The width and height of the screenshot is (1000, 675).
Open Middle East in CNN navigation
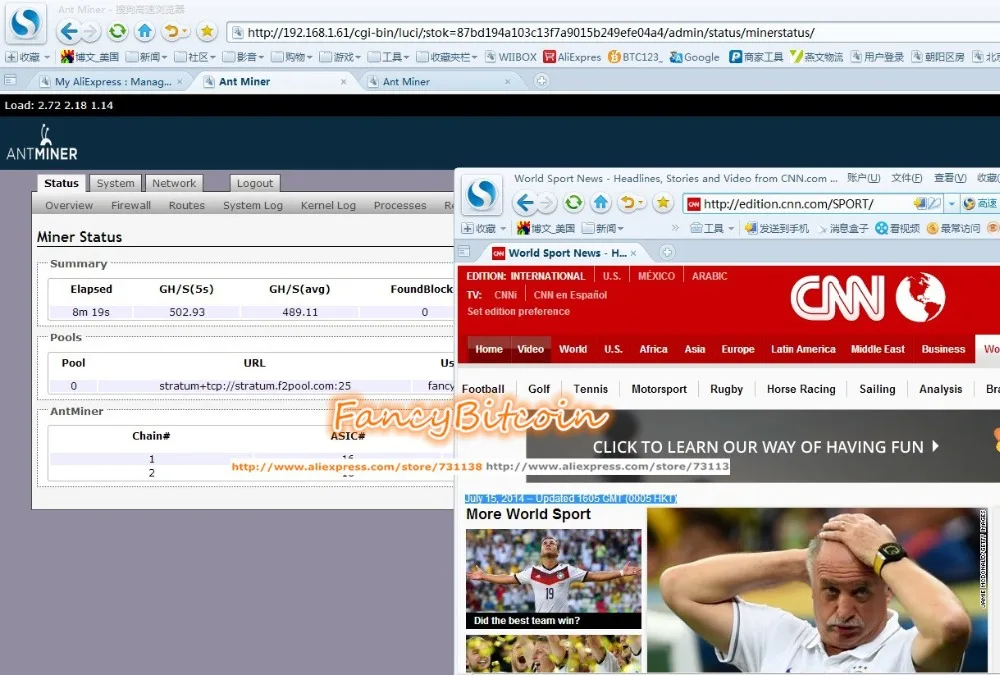point(878,349)
